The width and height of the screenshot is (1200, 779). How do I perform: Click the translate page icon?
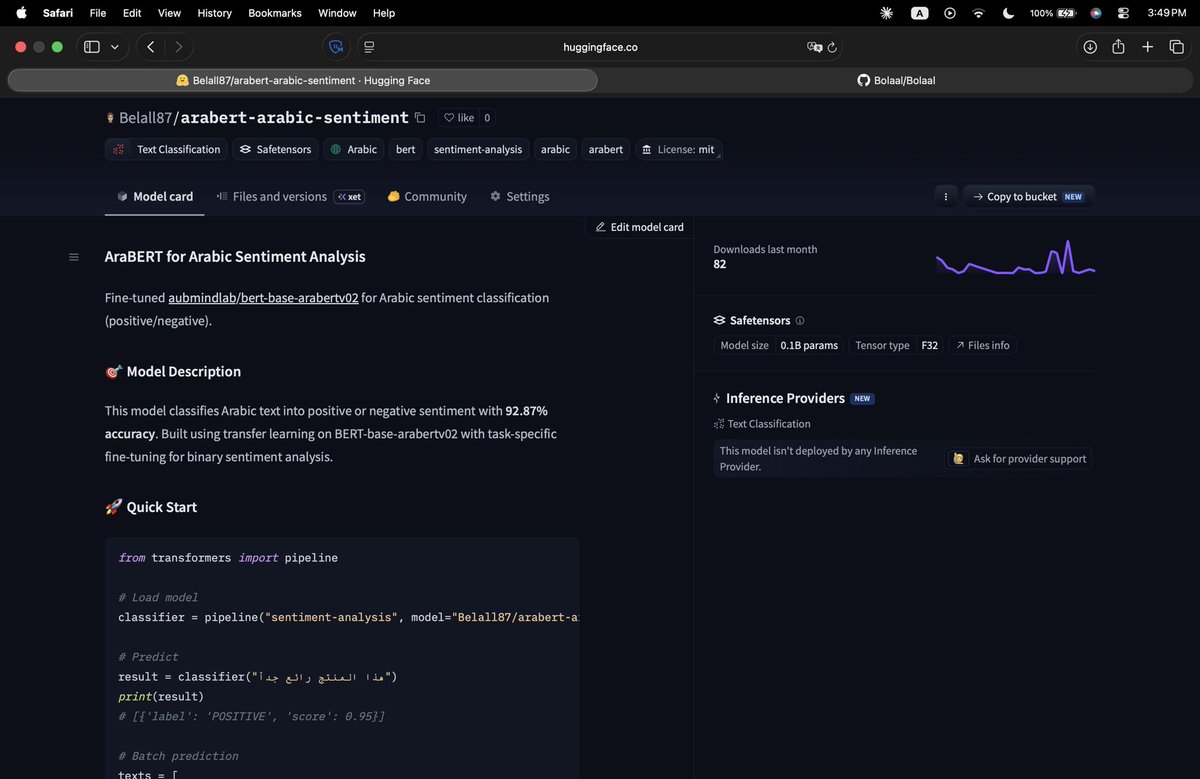(x=815, y=47)
